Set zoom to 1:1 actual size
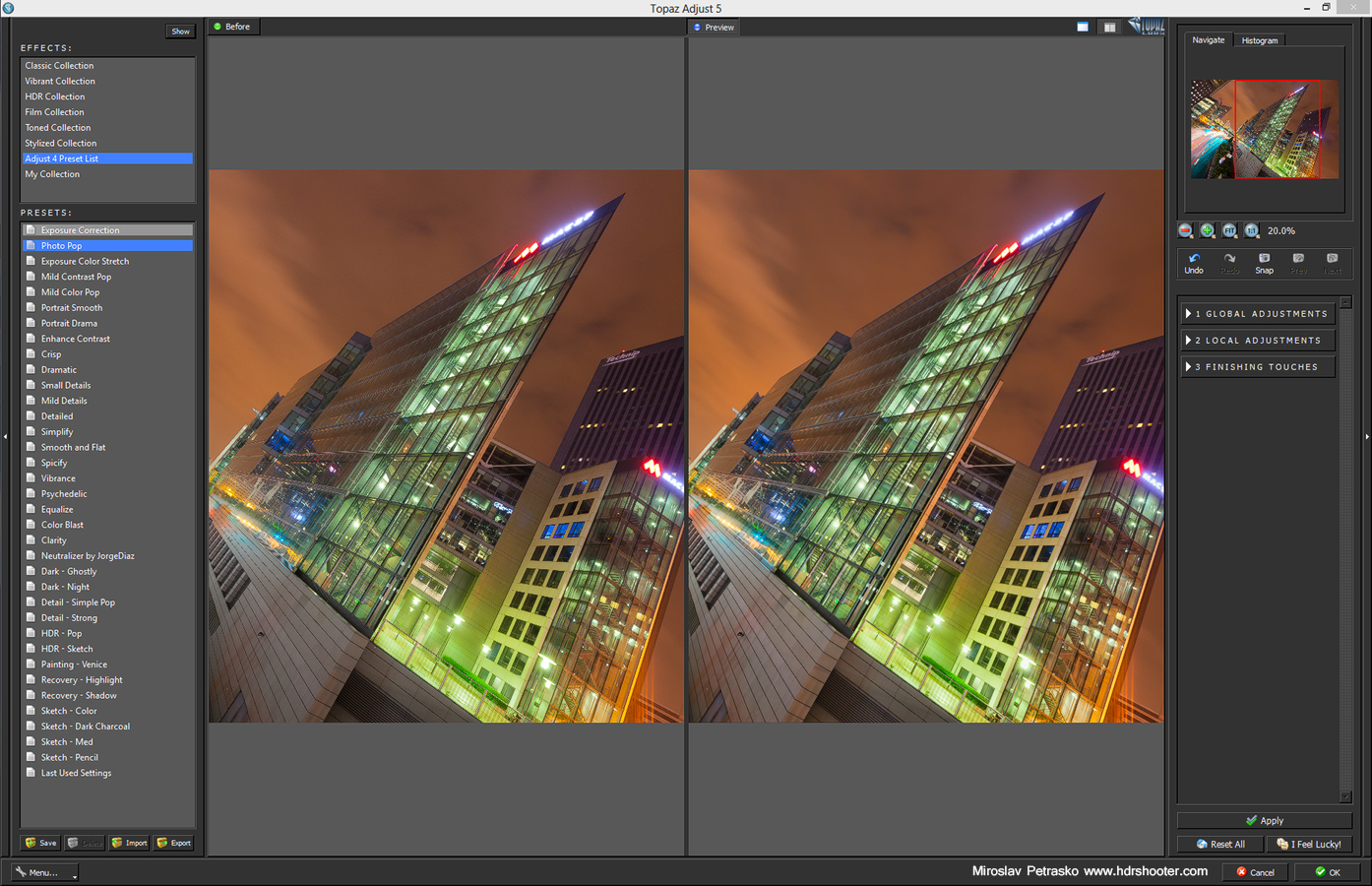The image size is (1372, 886). 1251,230
